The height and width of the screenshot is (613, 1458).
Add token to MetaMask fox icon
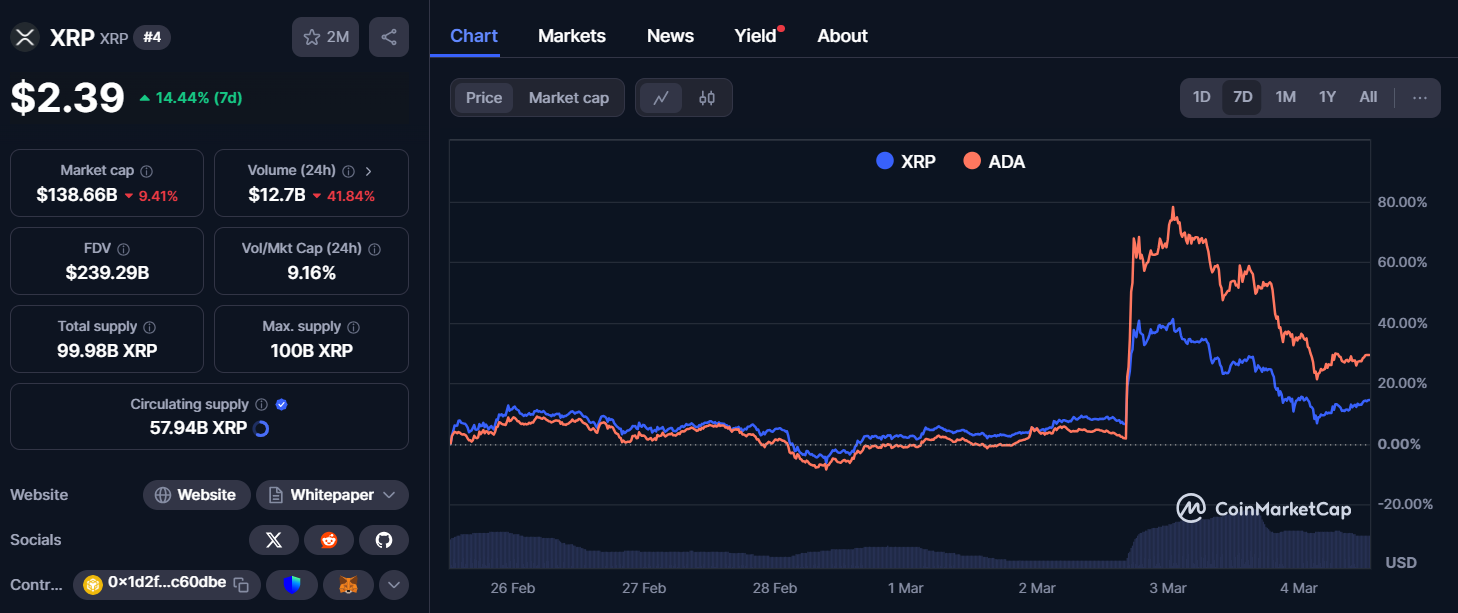[348, 584]
